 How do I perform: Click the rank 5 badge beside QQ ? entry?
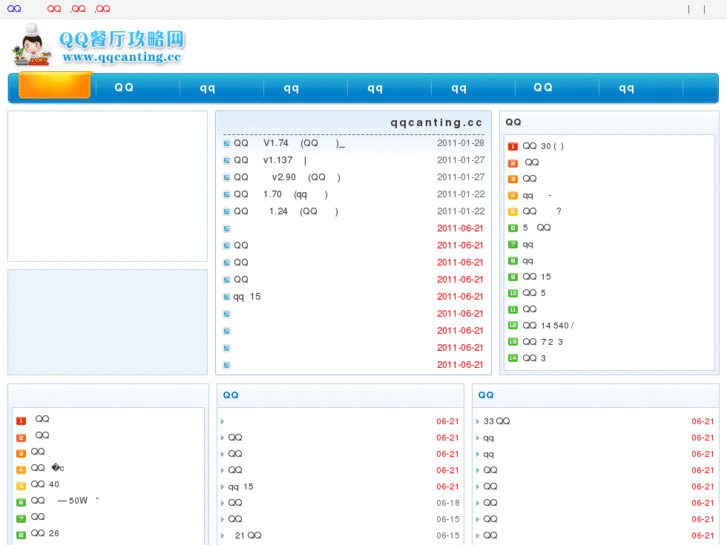pos(513,212)
